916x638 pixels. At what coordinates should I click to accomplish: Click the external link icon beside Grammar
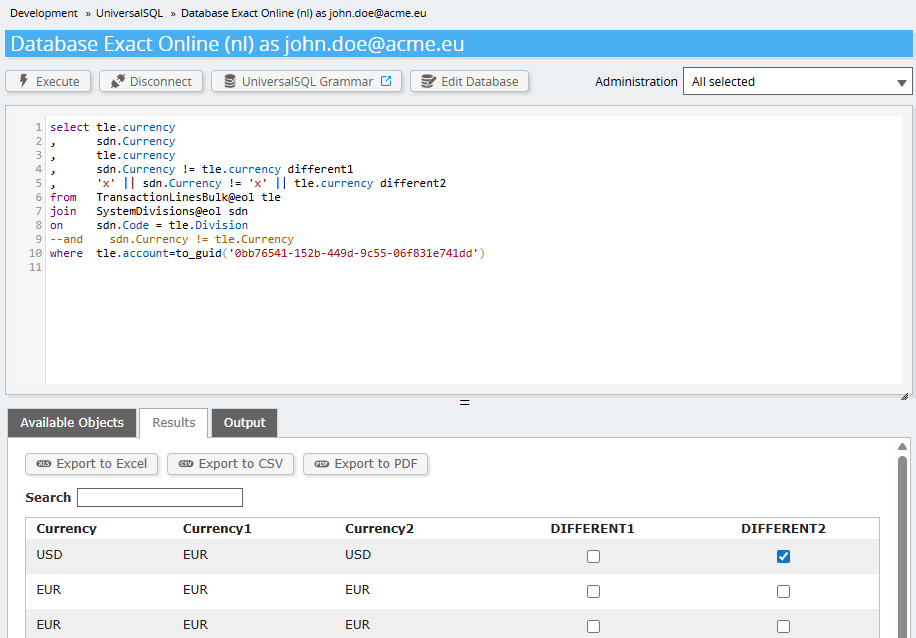[387, 81]
